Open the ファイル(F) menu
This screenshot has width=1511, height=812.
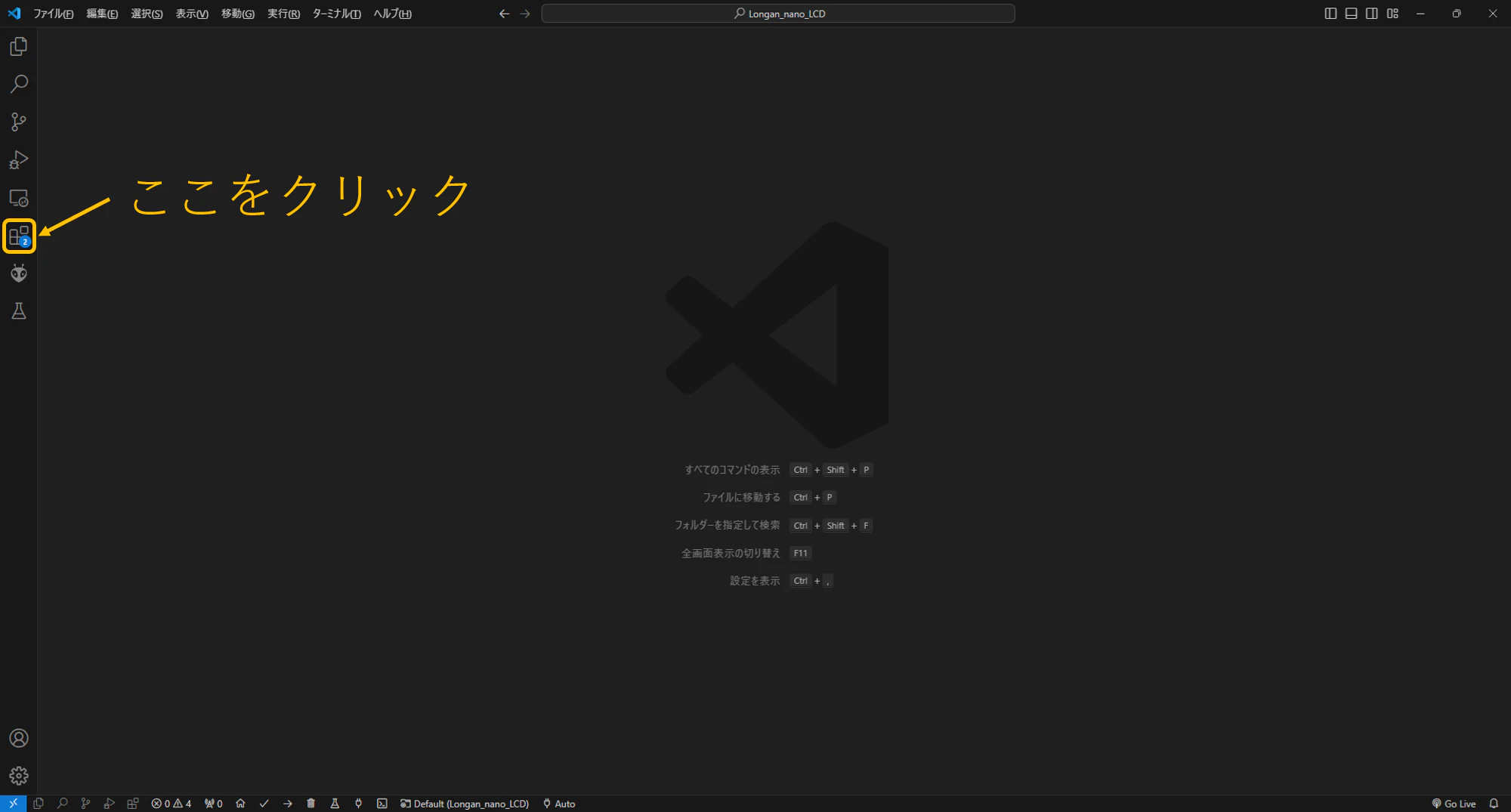(x=53, y=14)
